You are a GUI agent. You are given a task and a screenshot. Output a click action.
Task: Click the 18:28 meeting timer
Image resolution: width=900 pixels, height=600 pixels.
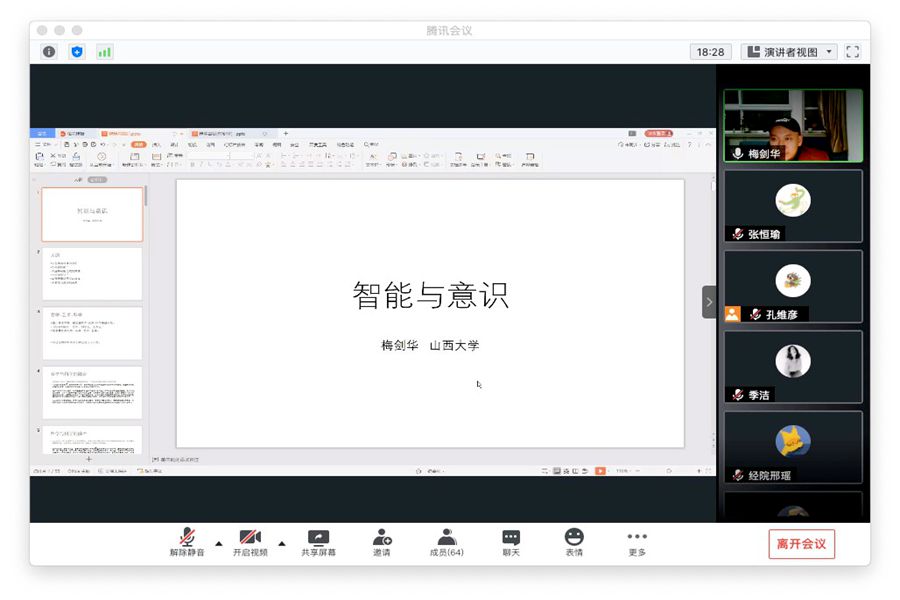coord(710,52)
